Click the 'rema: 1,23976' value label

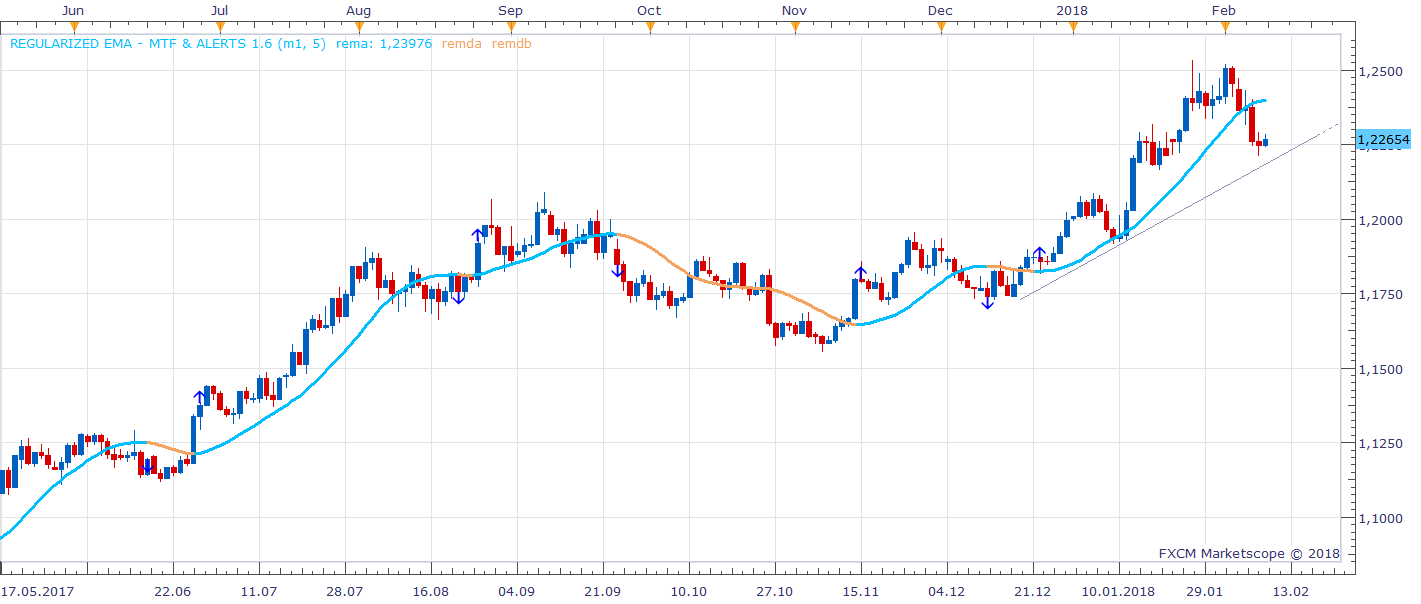pyautogui.click(x=383, y=44)
